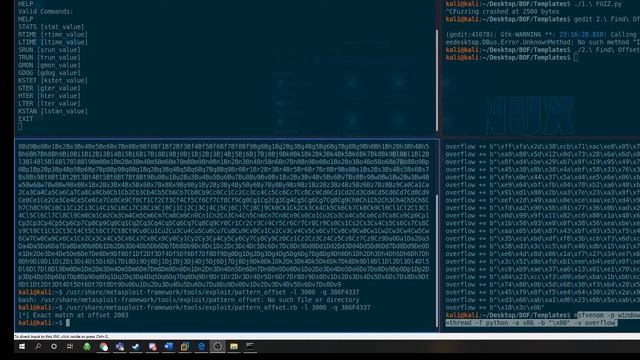The height and width of the screenshot is (360, 640).
Task: Open Task View on the taskbar
Action: [70, 347]
